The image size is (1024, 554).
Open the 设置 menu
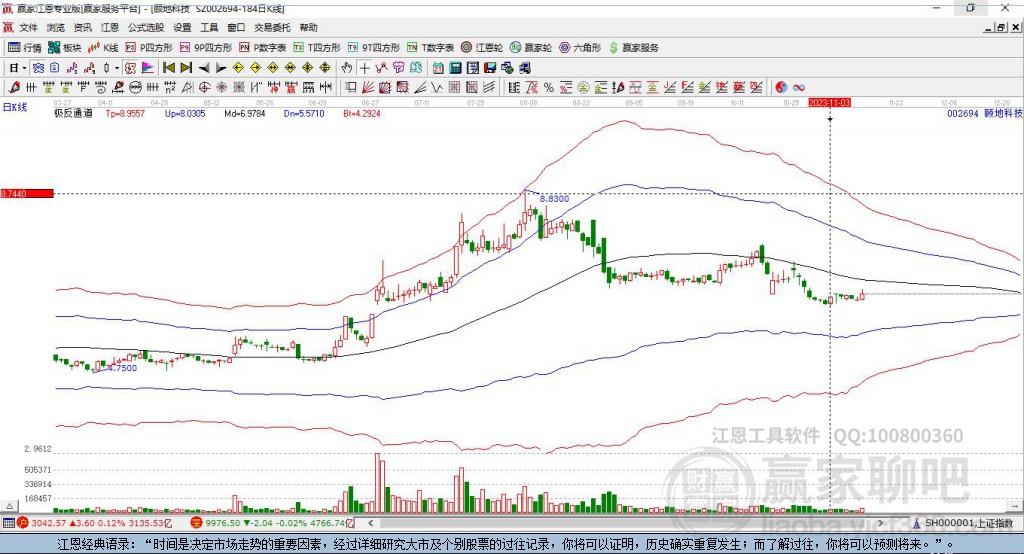[x=182, y=27]
